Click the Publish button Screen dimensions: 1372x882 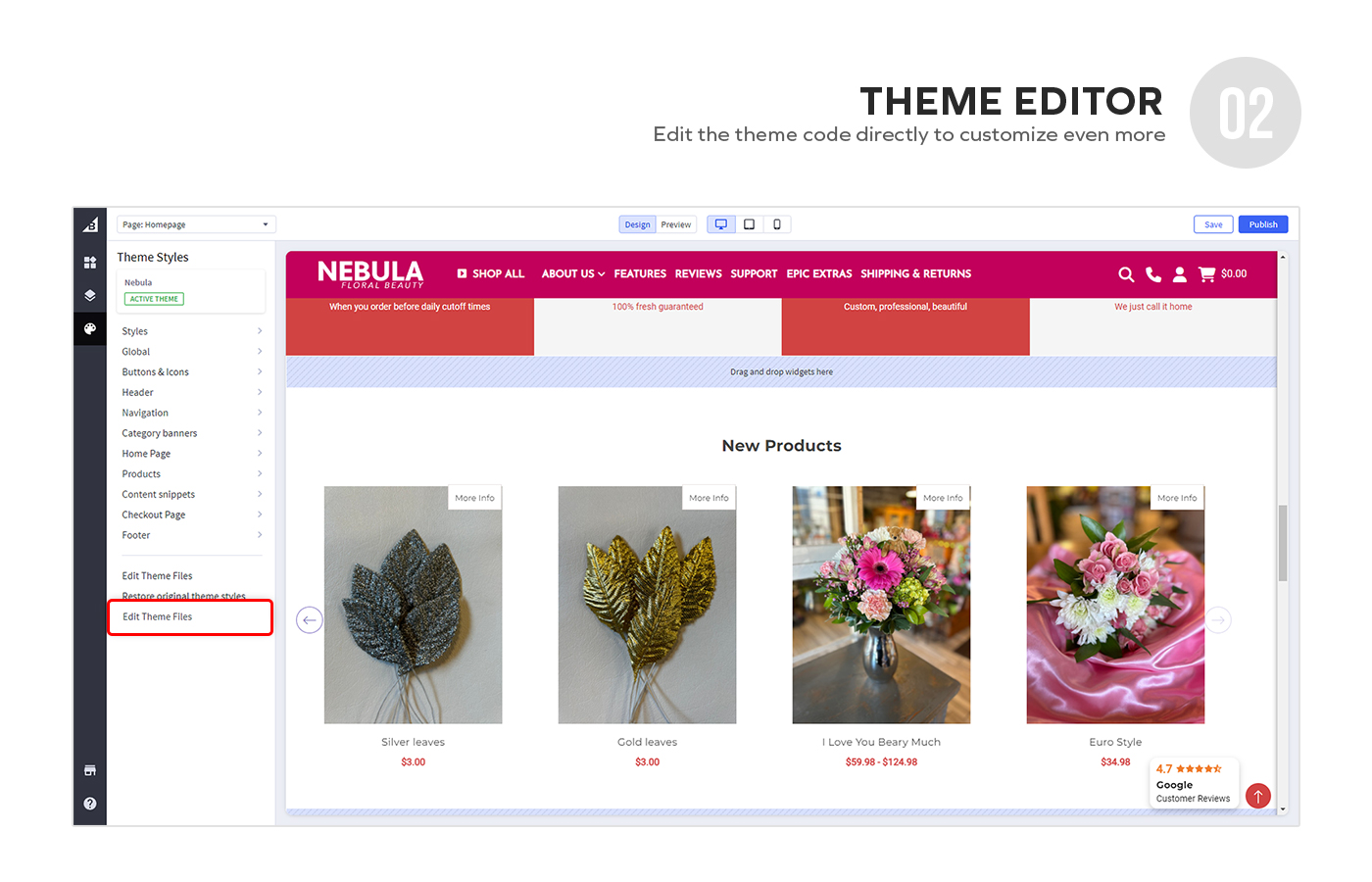pos(1262,224)
